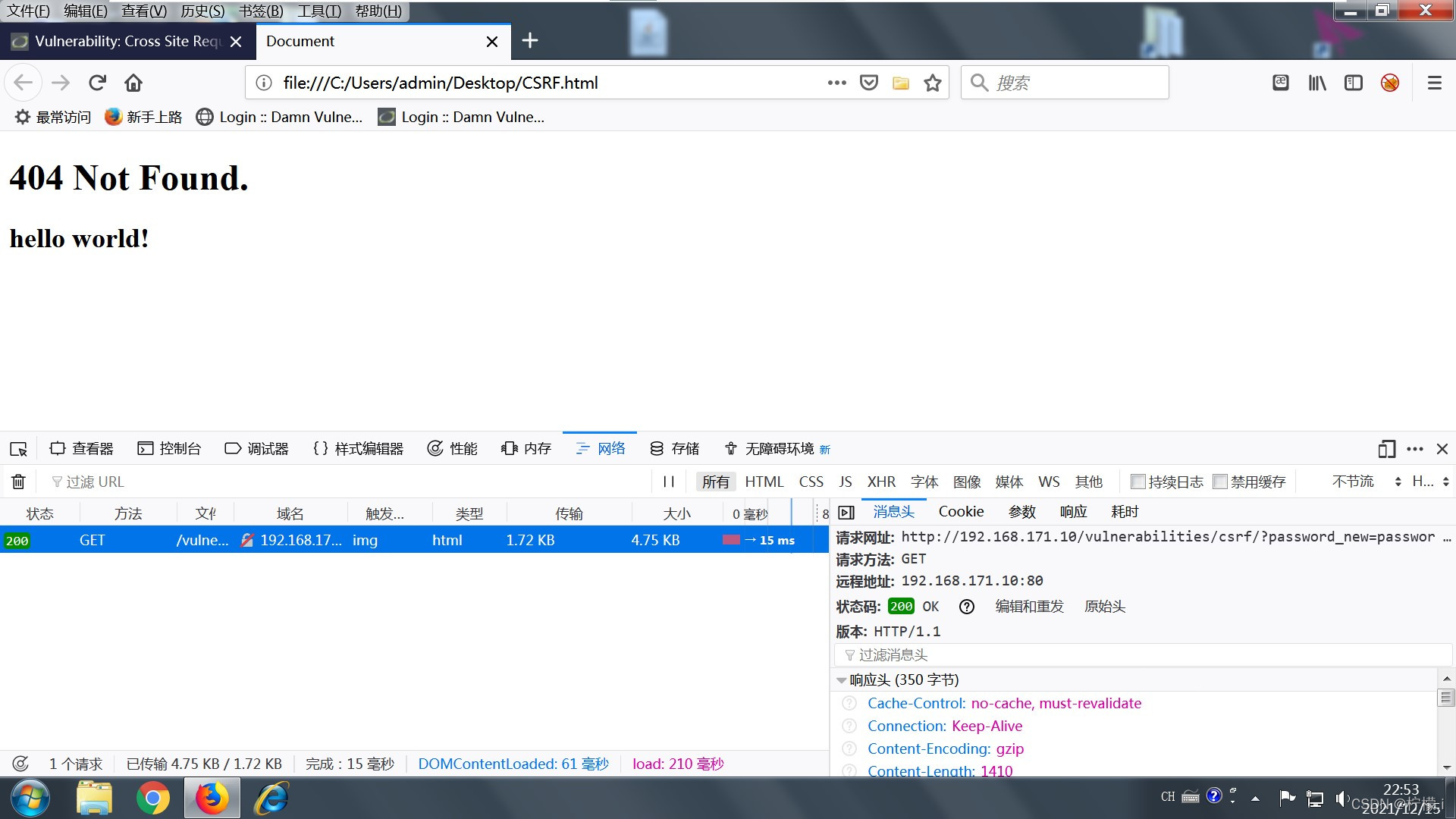Click the Pocket save icon

point(869,83)
